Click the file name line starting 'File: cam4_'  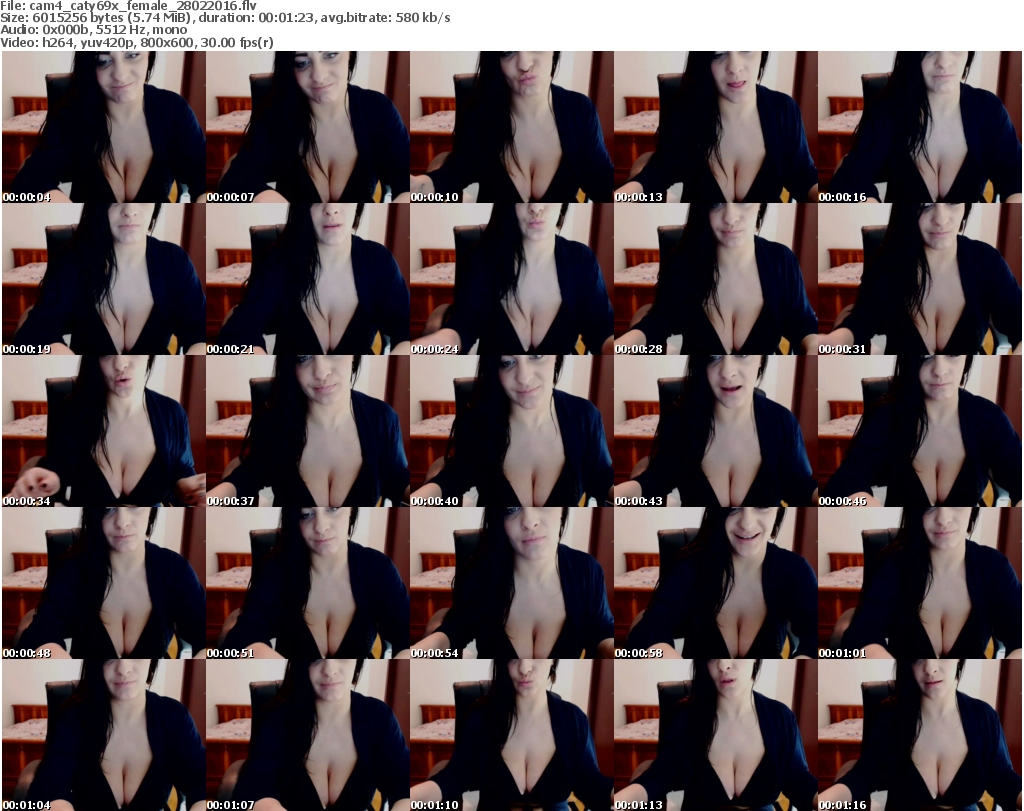coord(129,6)
